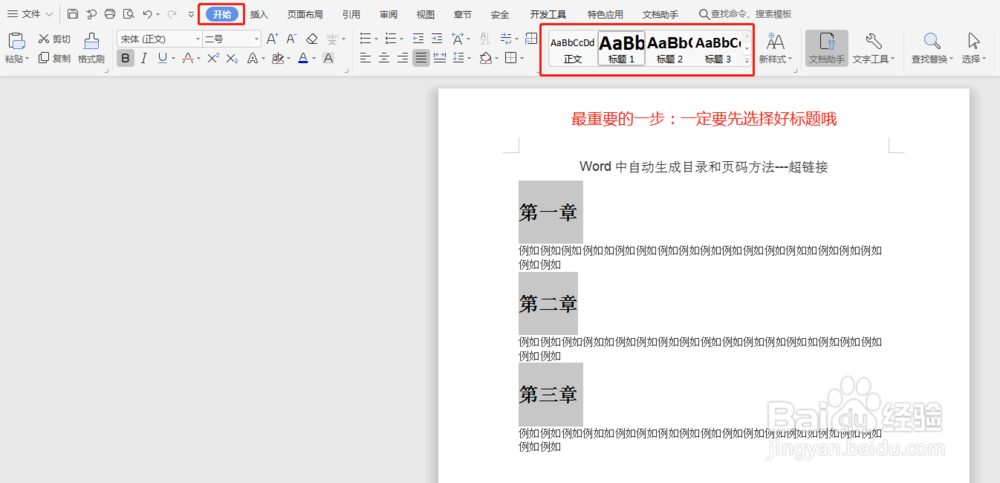This screenshot has width=1000, height=483.
Task: Increase font size with A+ icon
Action: (x=272, y=39)
